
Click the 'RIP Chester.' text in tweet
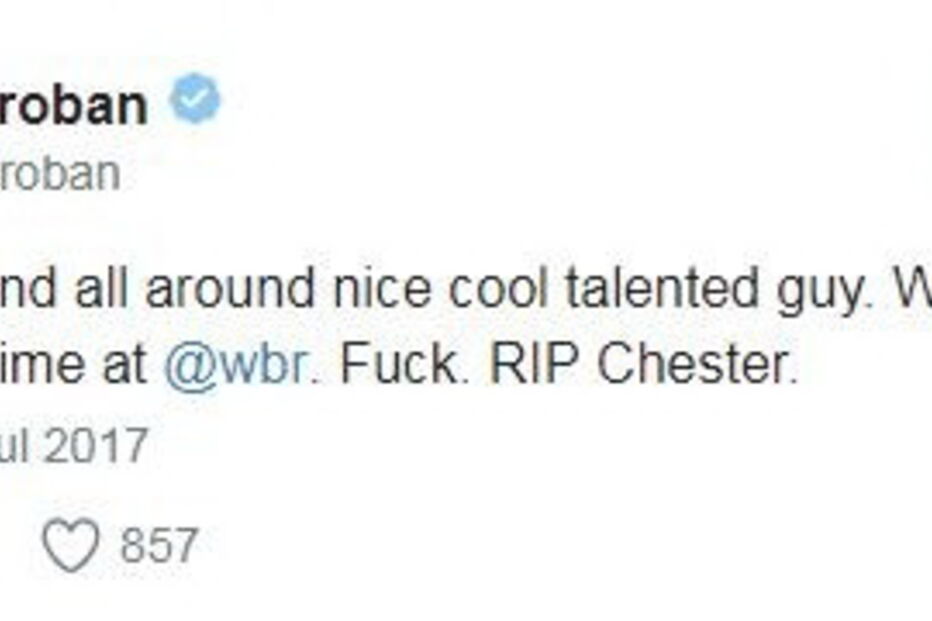point(643,364)
